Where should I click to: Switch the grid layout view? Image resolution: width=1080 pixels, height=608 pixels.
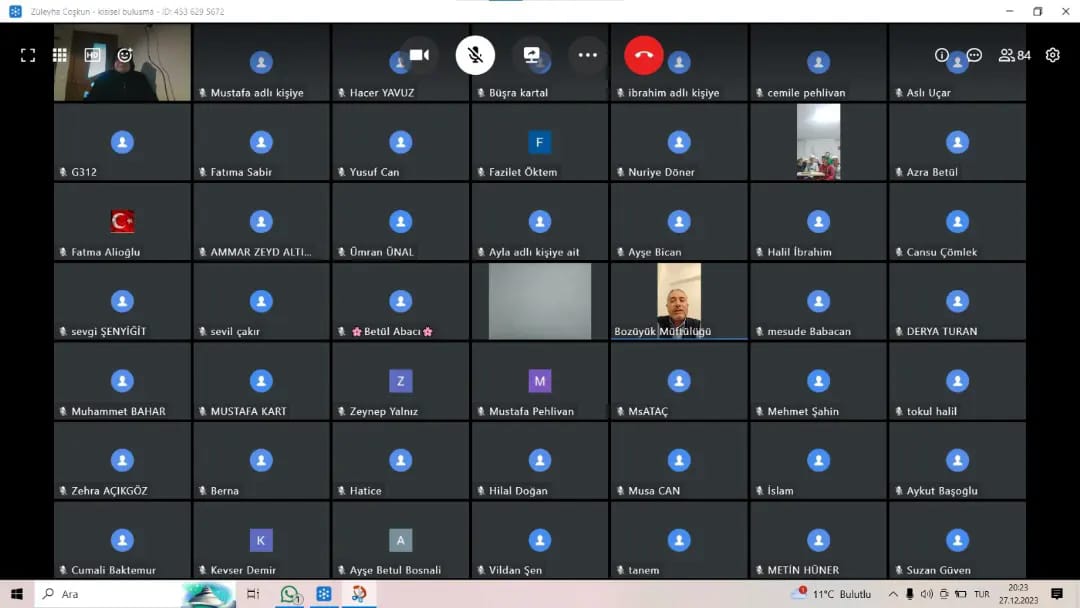pos(60,56)
